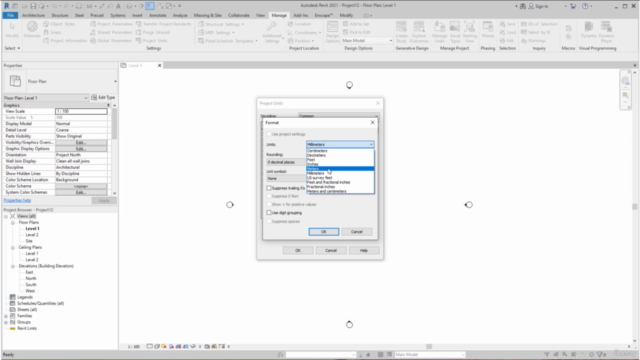Click the Modify arrow tool
Viewport: 640px width, 360px height.
click(12, 30)
